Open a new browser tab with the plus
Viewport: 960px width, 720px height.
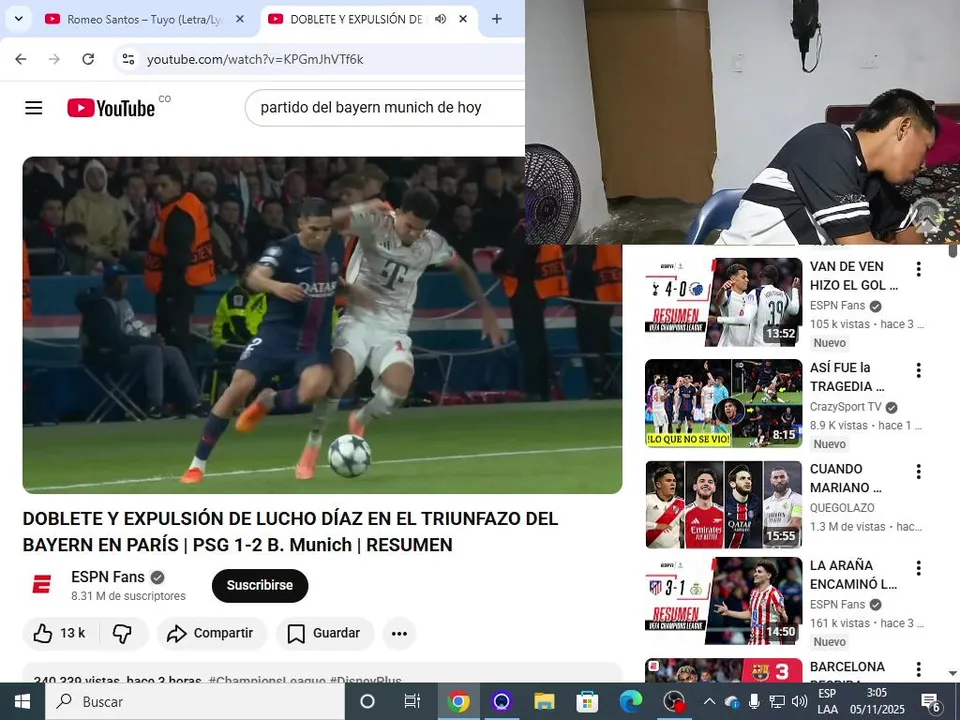point(497,19)
